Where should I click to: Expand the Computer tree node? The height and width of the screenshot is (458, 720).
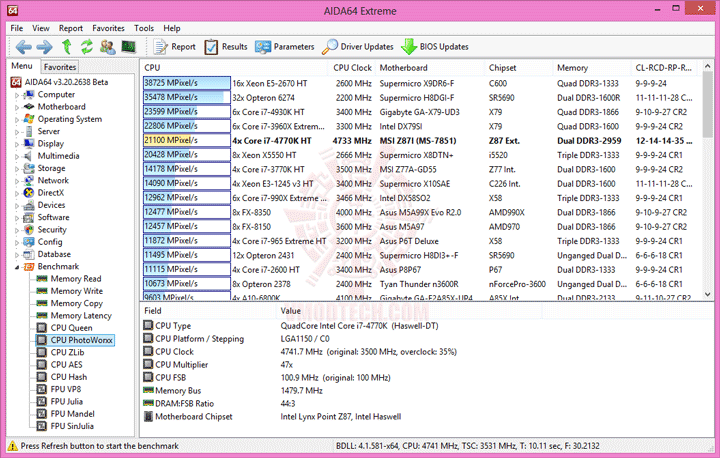pos(17,95)
